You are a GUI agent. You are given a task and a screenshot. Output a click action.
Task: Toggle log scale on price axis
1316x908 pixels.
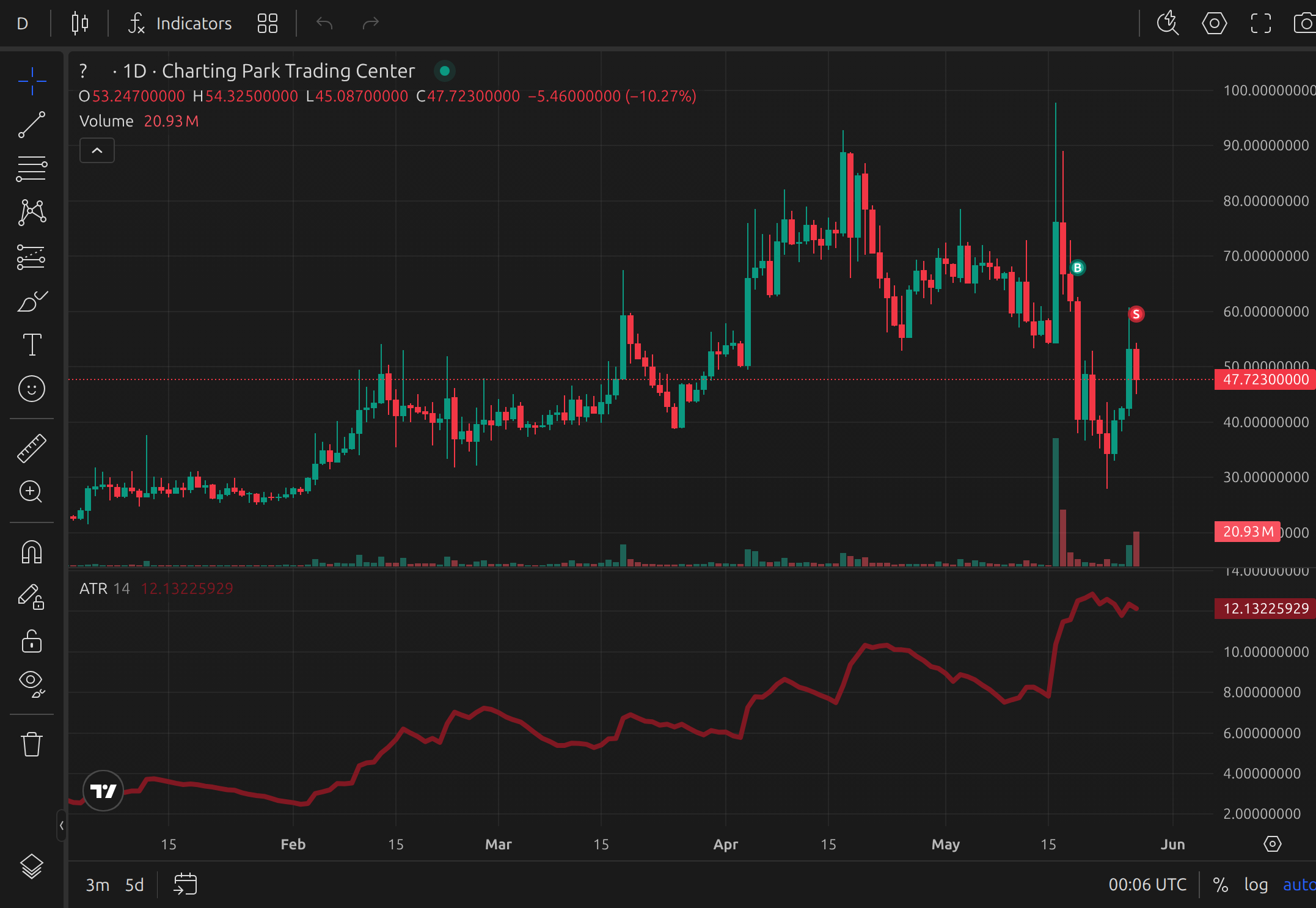(1256, 885)
